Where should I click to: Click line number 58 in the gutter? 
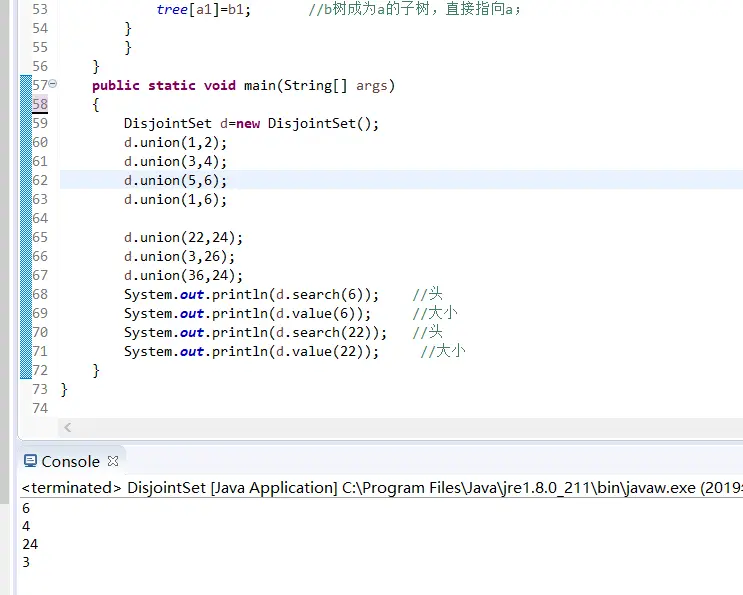click(x=40, y=104)
